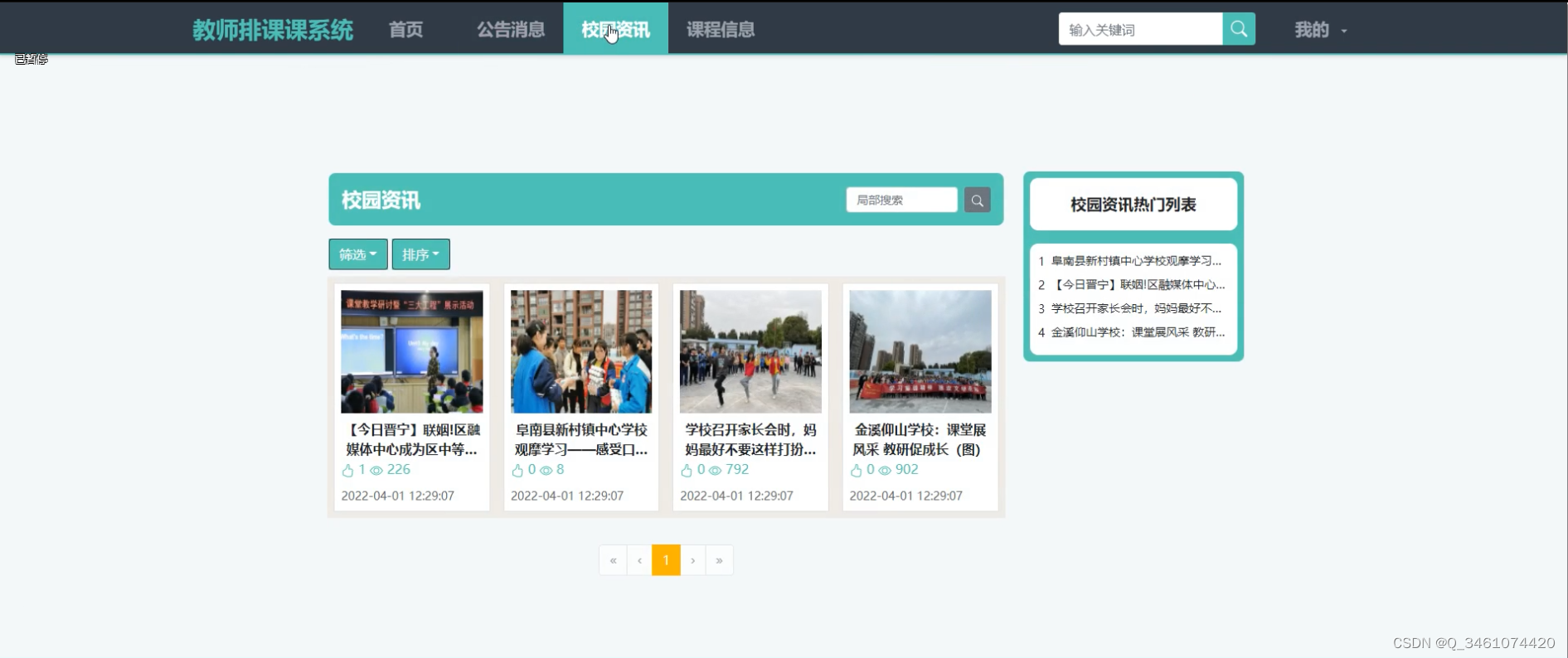This screenshot has height=658, width=1568.
Task: Focus the 局部搜索 local search field
Action: [x=901, y=200]
